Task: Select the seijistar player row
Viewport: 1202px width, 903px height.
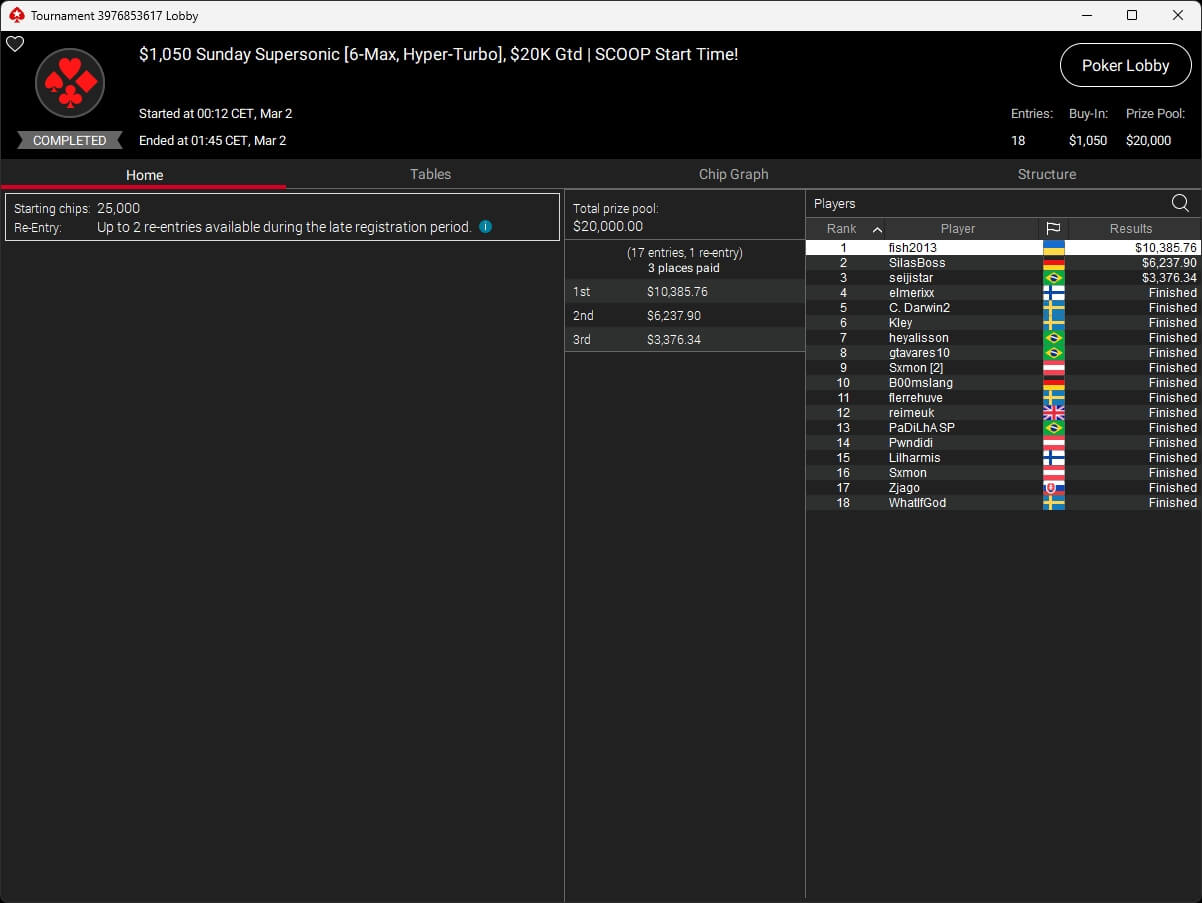Action: [x=910, y=278]
